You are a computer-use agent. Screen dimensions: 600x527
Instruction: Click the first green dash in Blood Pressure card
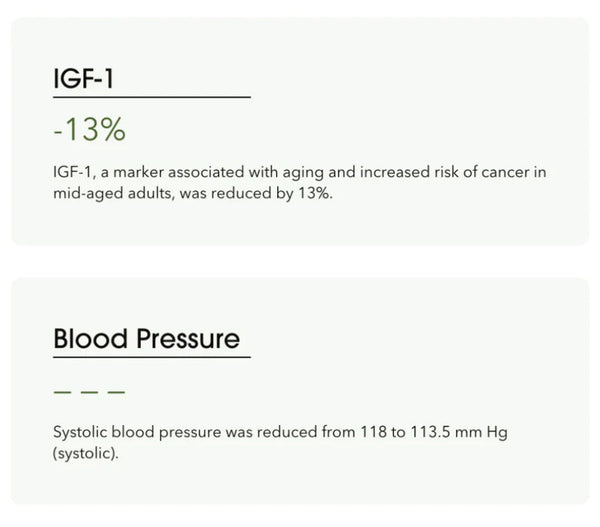pyautogui.click(x=62, y=392)
